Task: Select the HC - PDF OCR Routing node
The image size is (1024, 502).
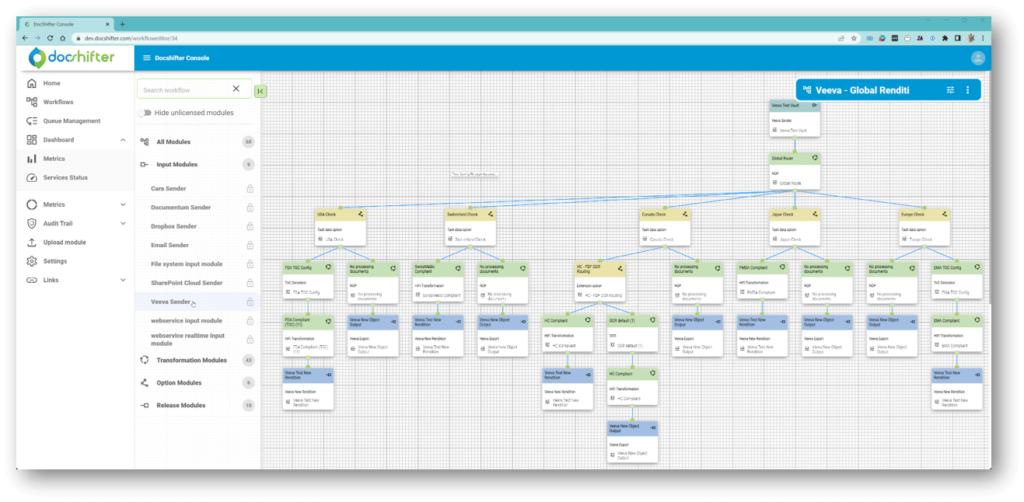Action: click(x=600, y=282)
